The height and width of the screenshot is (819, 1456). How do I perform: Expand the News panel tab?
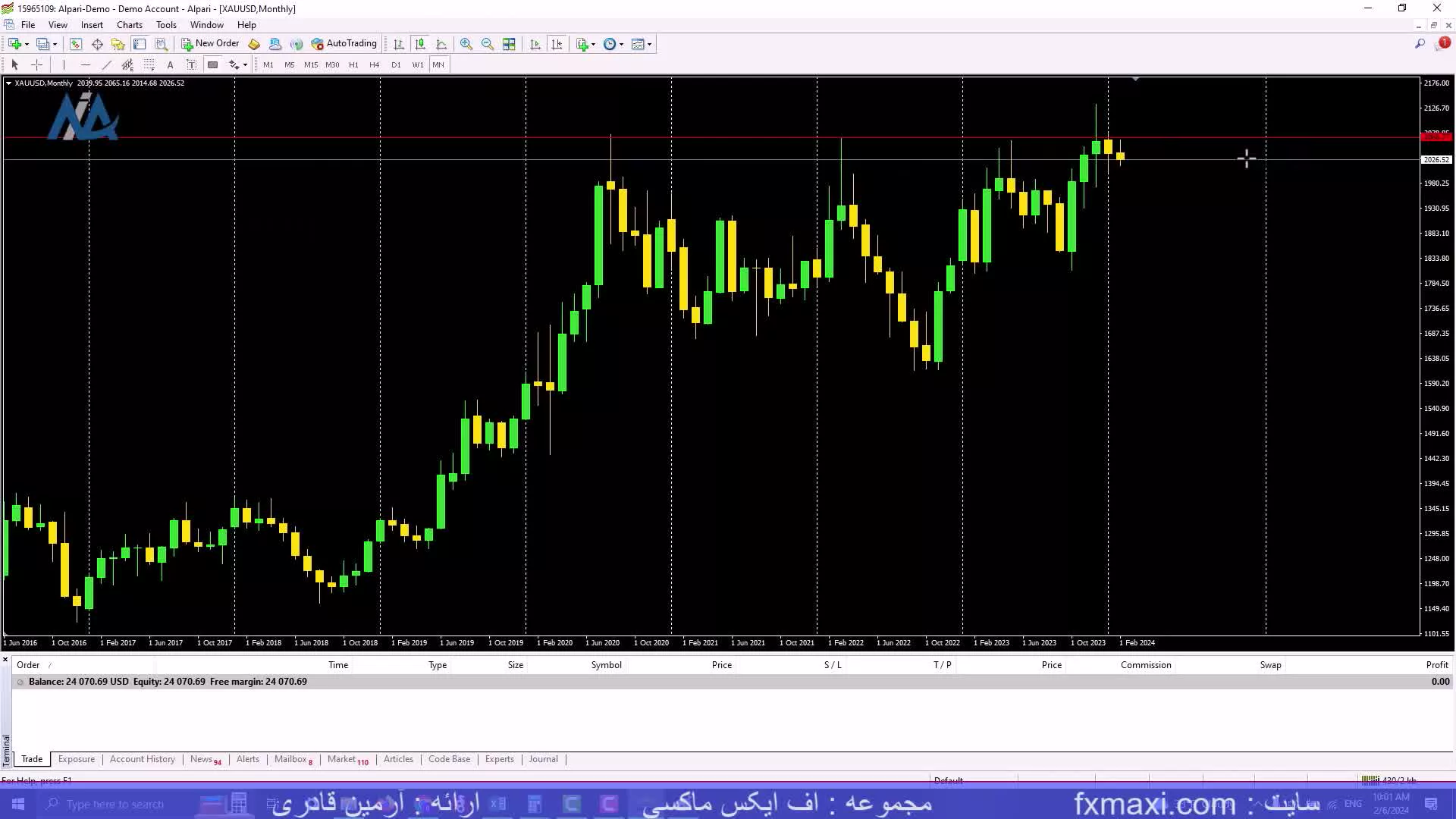pos(201,759)
